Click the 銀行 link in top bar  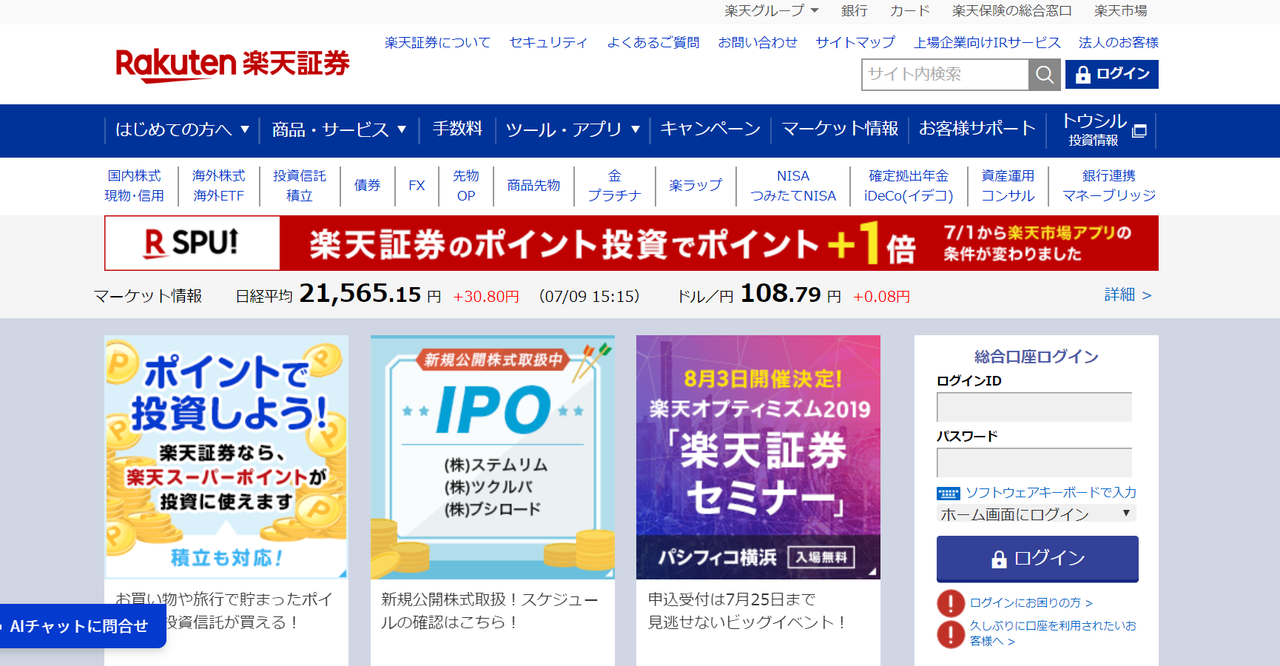point(854,11)
